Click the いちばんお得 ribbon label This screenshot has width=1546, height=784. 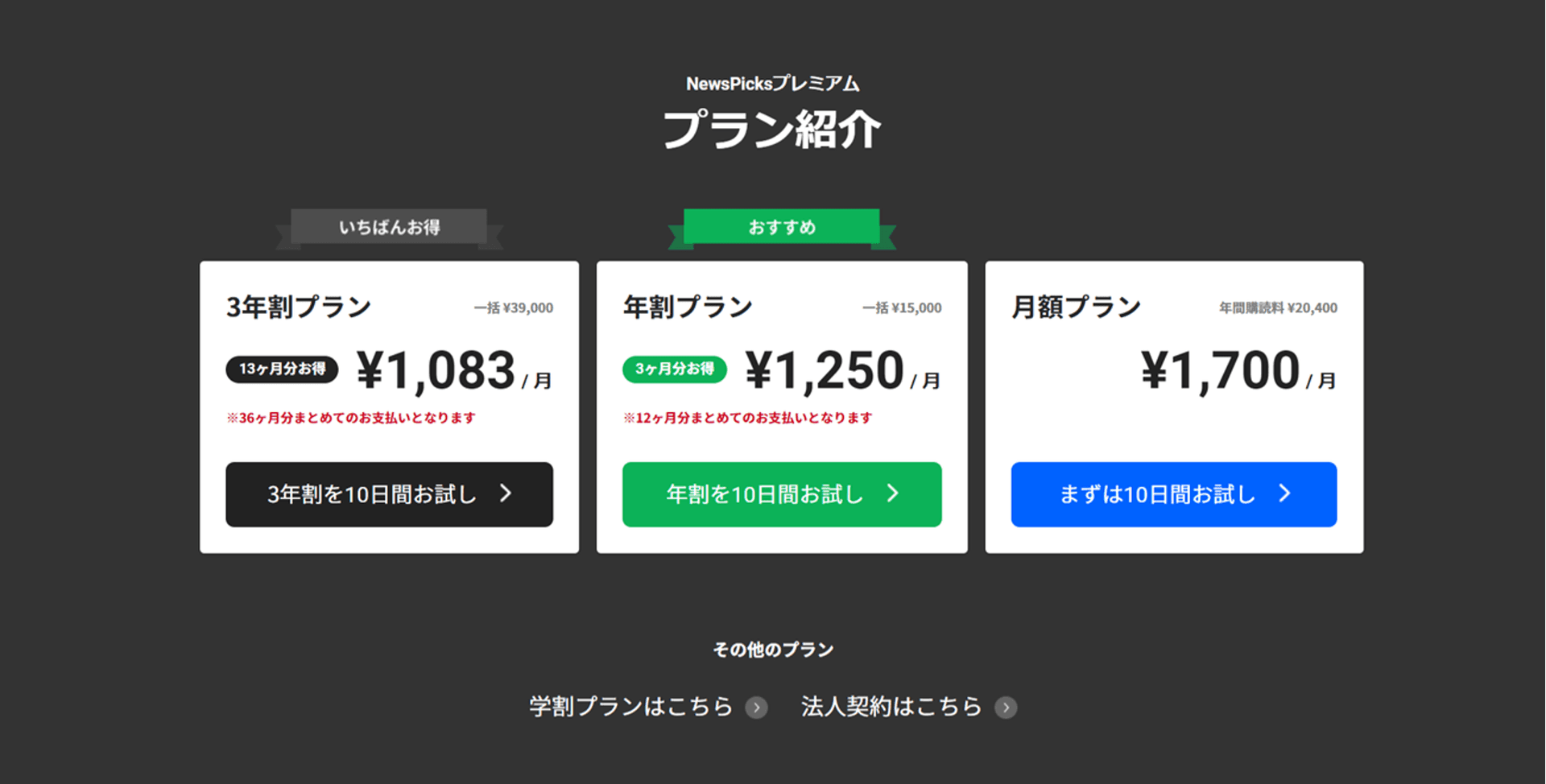(389, 227)
